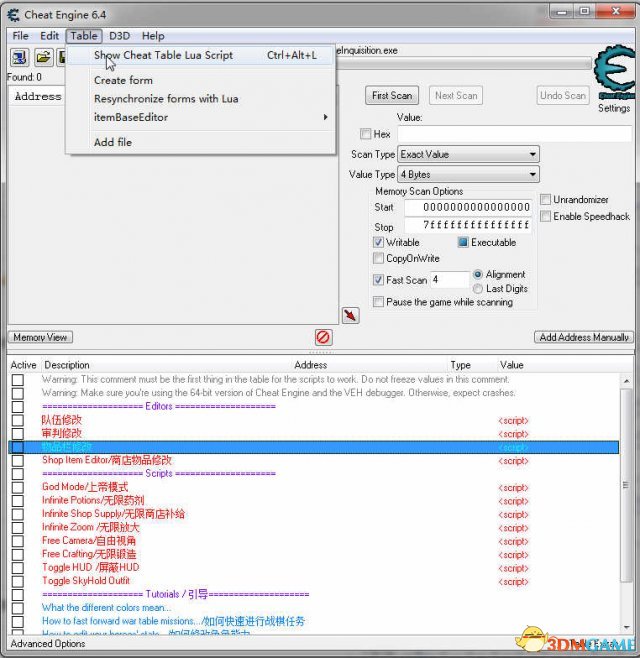This screenshot has height=658, width=640.
Task: Select the Shop Item Editor row
Action: click(x=314, y=460)
